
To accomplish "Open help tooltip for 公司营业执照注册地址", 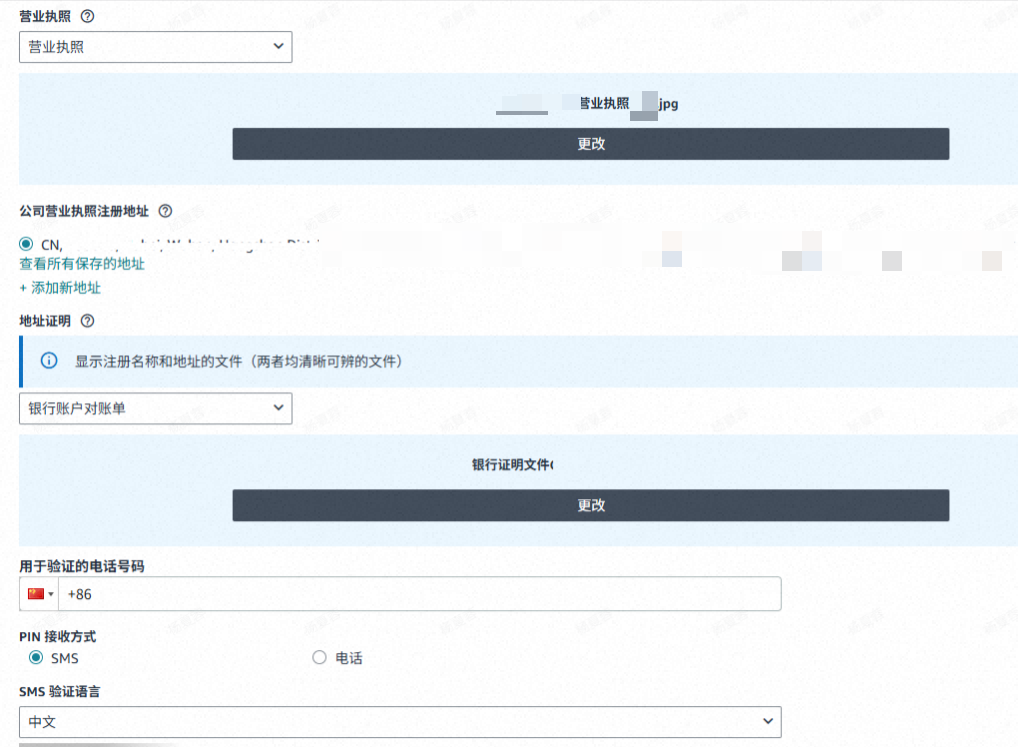I will click(165, 211).
